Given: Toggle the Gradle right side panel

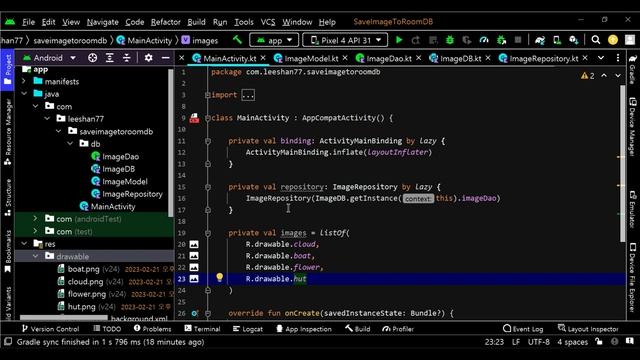Looking at the screenshot, I should tap(633, 69).
